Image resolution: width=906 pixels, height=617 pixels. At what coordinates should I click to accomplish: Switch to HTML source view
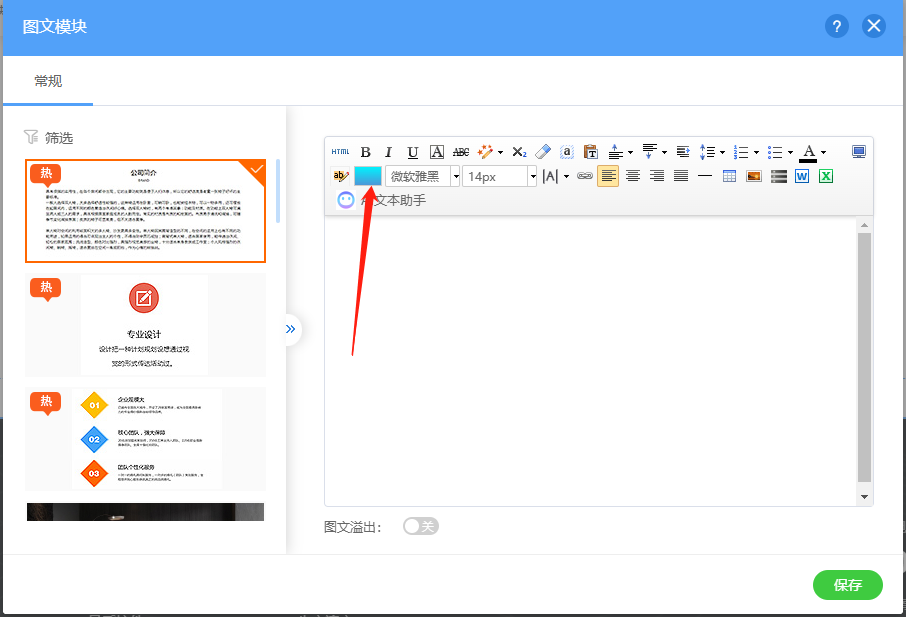coord(341,152)
